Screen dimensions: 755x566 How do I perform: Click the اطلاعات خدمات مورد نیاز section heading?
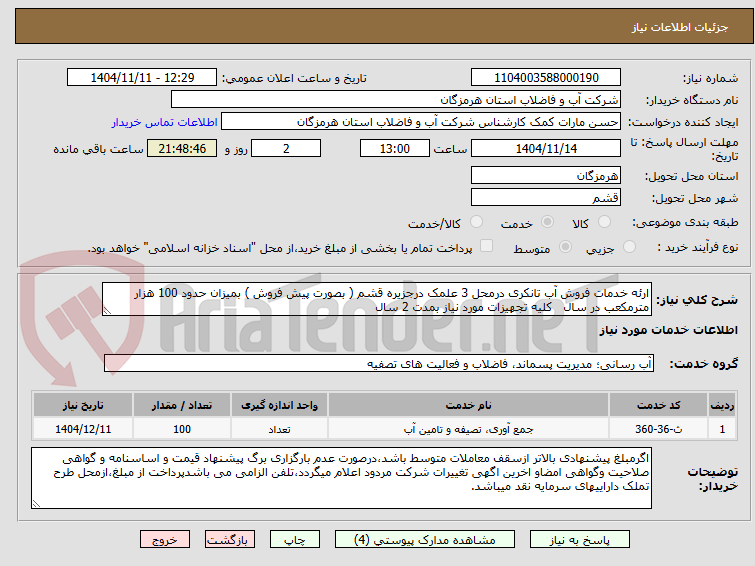[x=668, y=330]
